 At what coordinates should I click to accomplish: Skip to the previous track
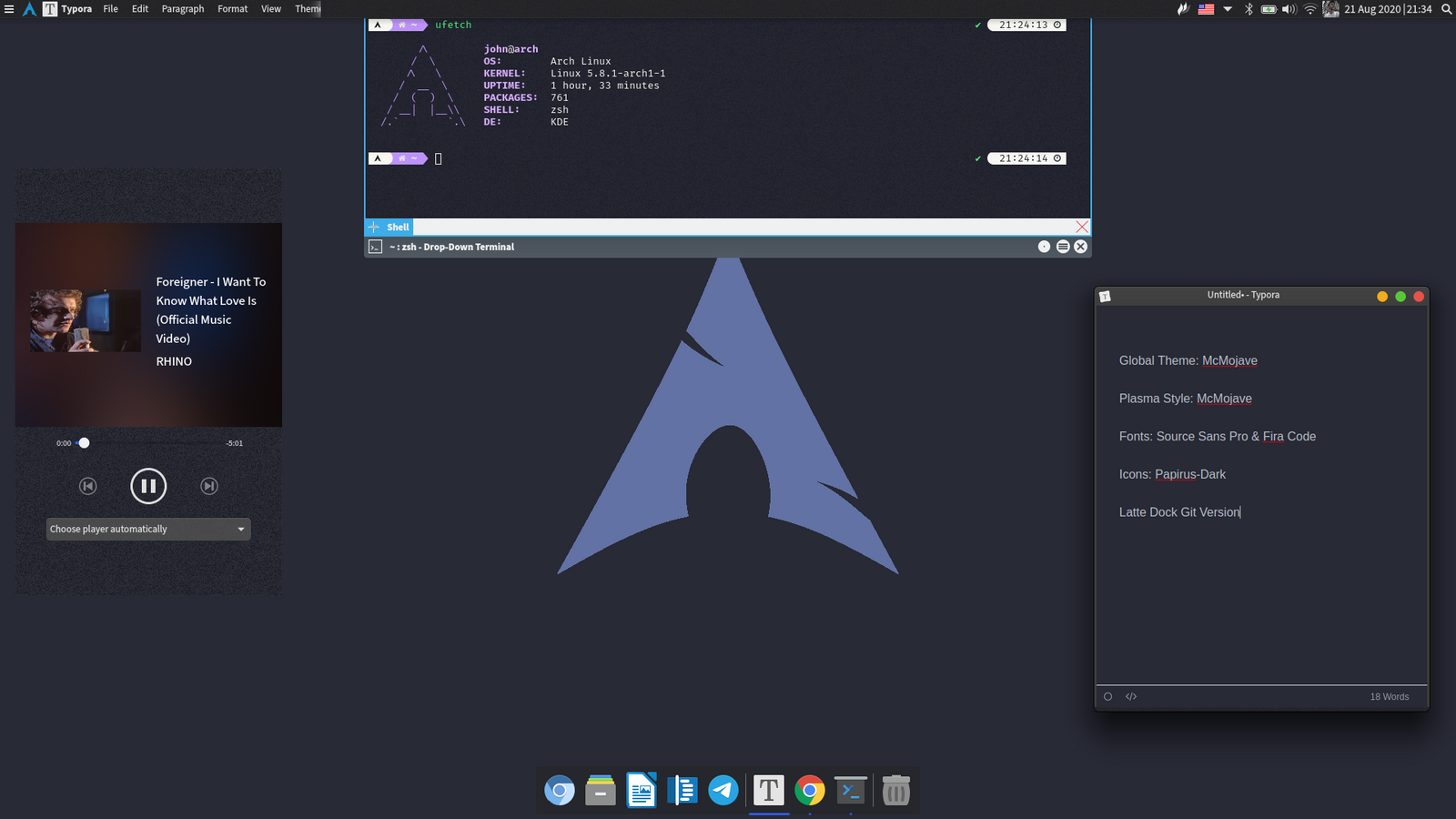[x=87, y=486]
